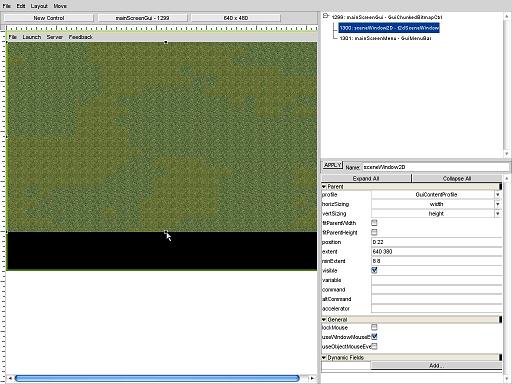The width and height of the screenshot is (512, 384).
Task: Click the Name field containing sceneWindow2D
Action: pos(436,167)
